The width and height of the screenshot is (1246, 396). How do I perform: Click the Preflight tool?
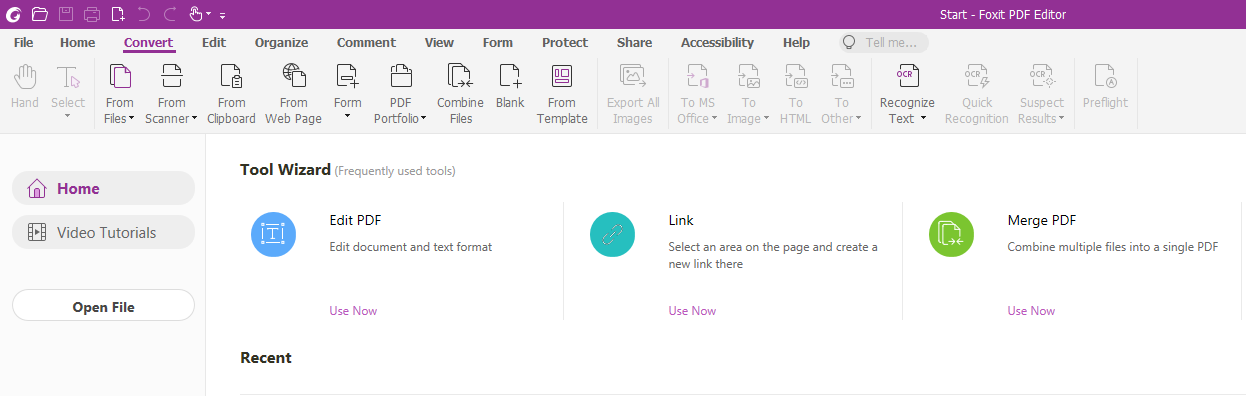pyautogui.click(x=1105, y=86)
